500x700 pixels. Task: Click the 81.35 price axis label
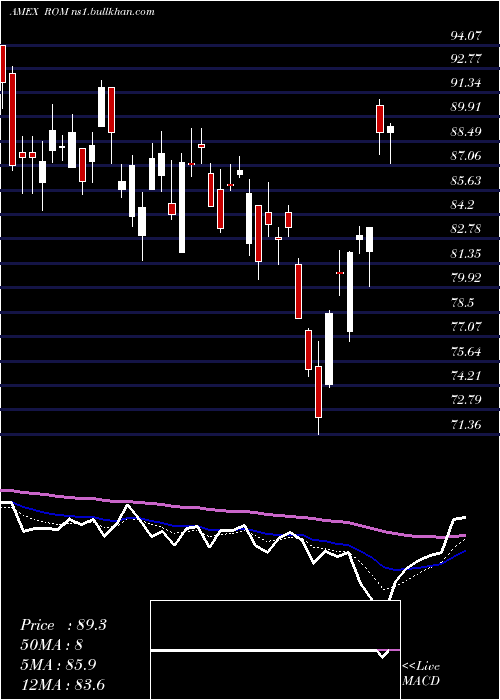(466, 254)
